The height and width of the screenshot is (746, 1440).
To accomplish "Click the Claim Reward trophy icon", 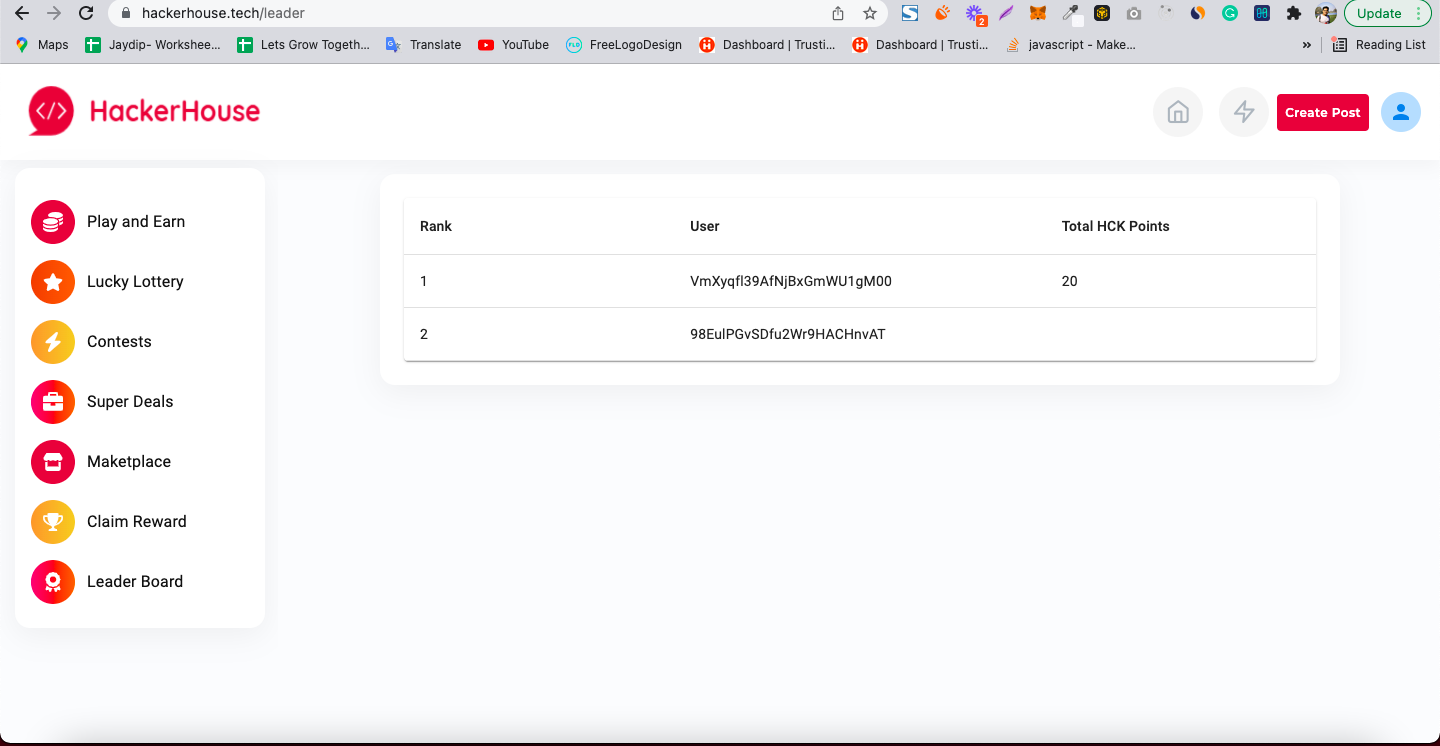I will point(52,521).
